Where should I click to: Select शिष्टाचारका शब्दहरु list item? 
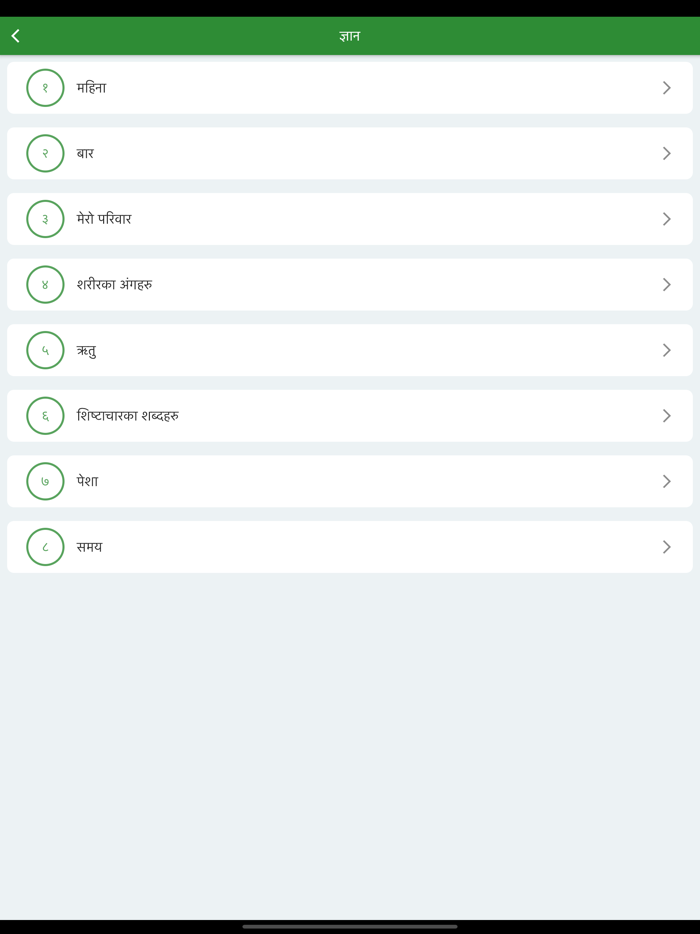(x=128, y=416)
